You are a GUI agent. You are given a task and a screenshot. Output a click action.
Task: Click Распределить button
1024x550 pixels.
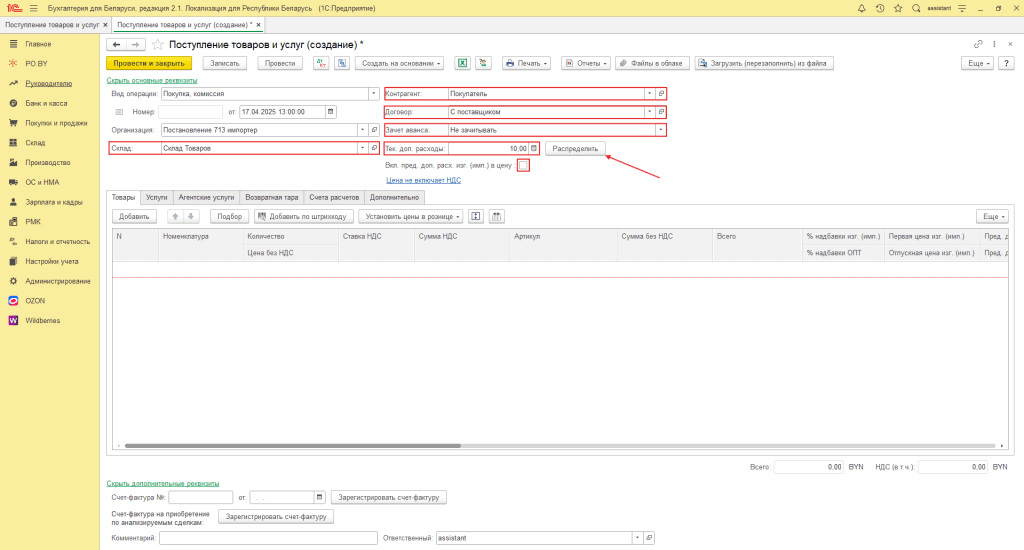point(575,148)
